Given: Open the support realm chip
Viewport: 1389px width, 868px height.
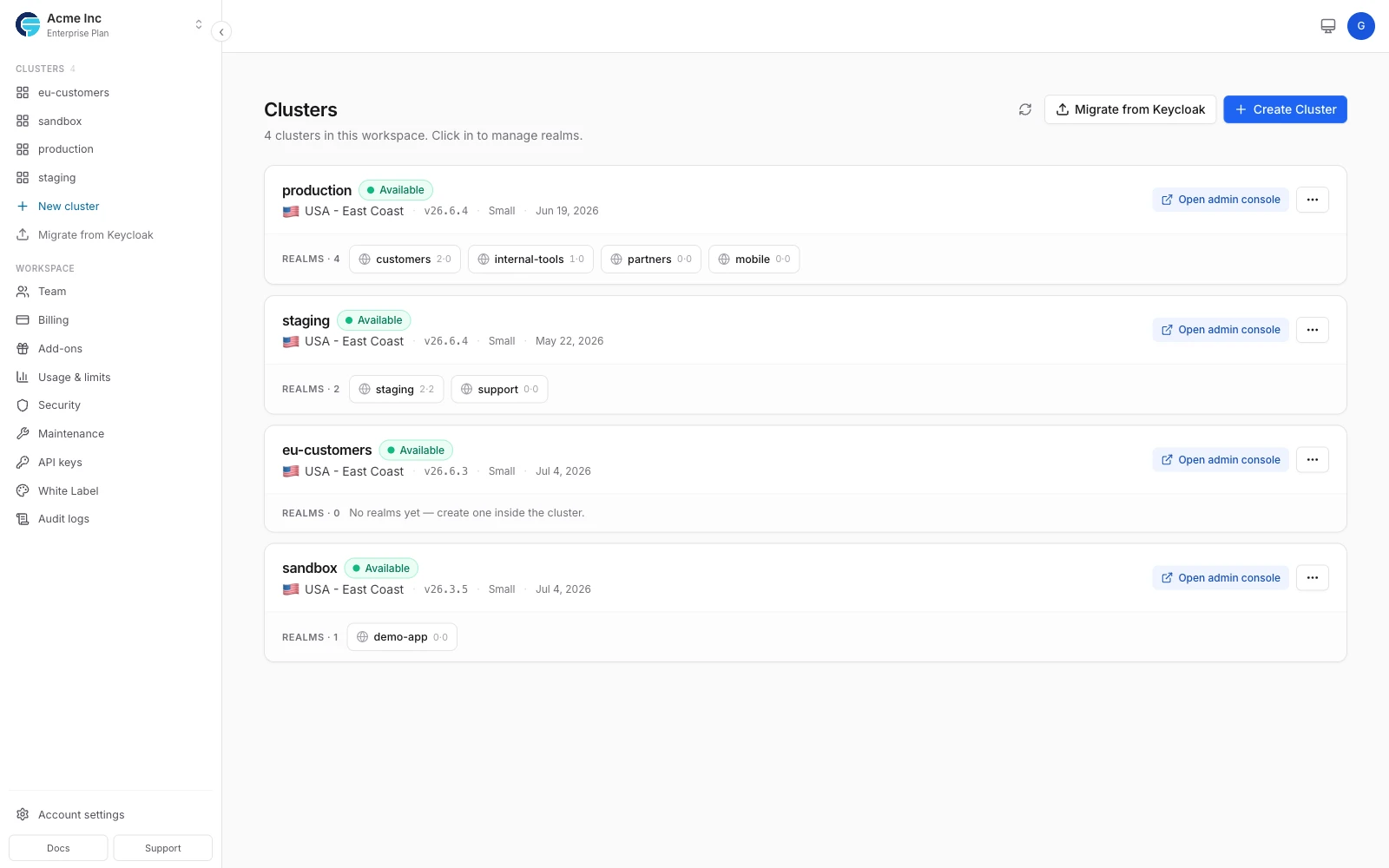Looking at the screenshot, I should (x=499, y=390).
